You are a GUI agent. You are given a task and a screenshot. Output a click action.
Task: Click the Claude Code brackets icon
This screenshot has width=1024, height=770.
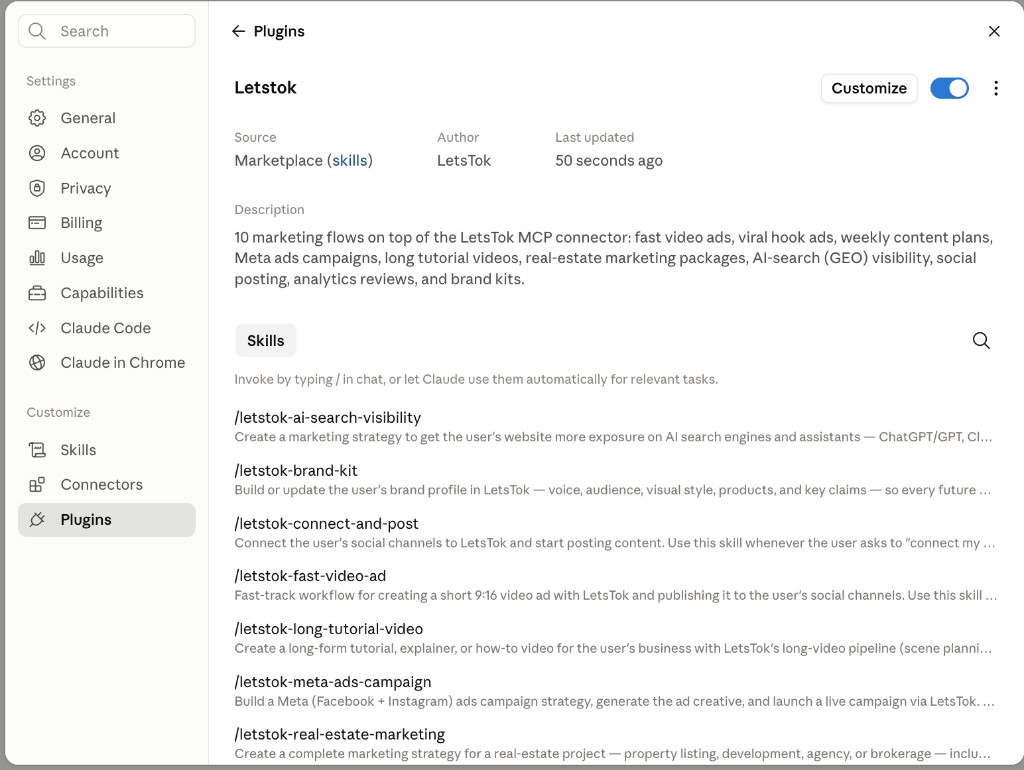point(37,328)
